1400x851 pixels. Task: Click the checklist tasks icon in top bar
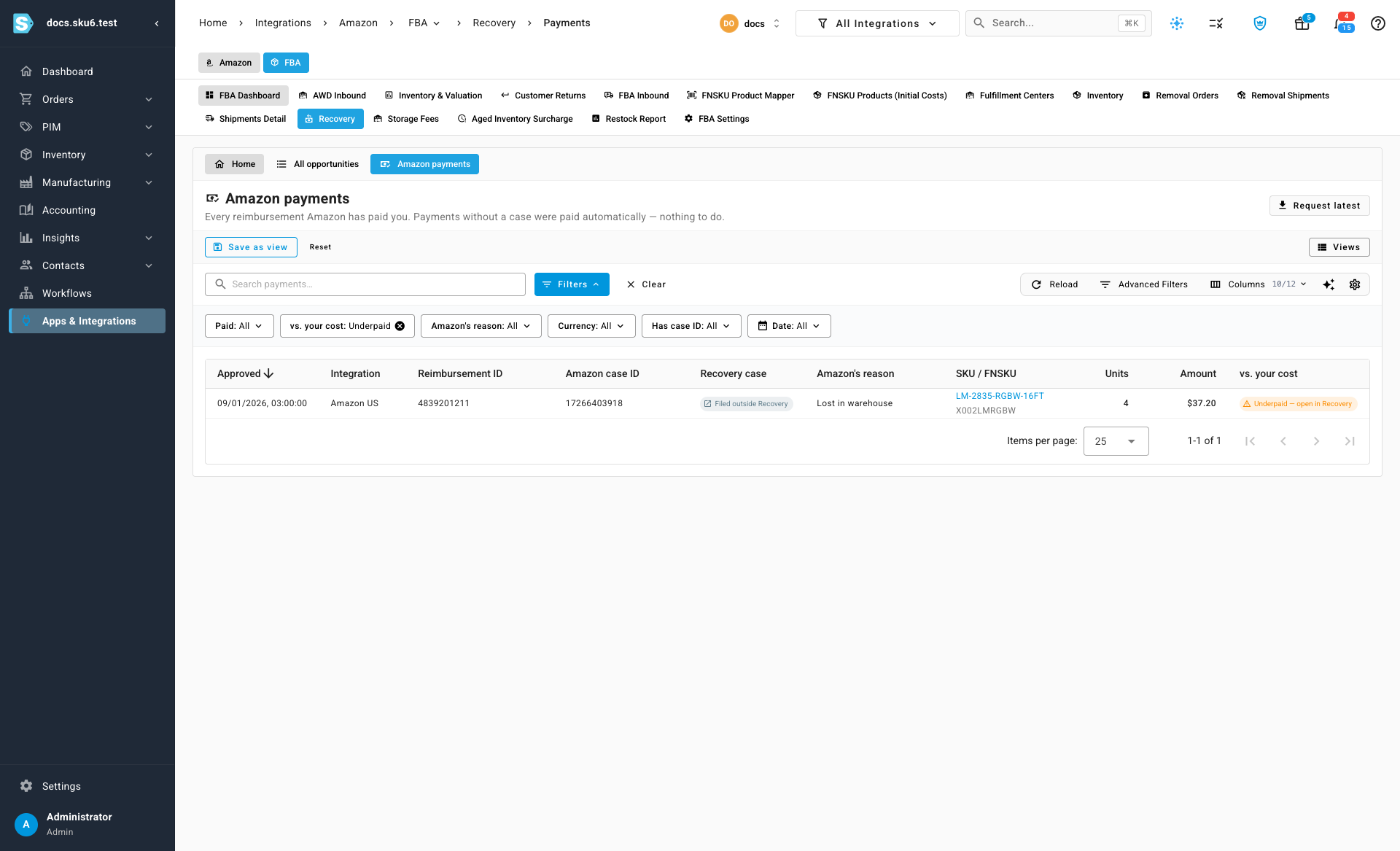coord(1216,23)
